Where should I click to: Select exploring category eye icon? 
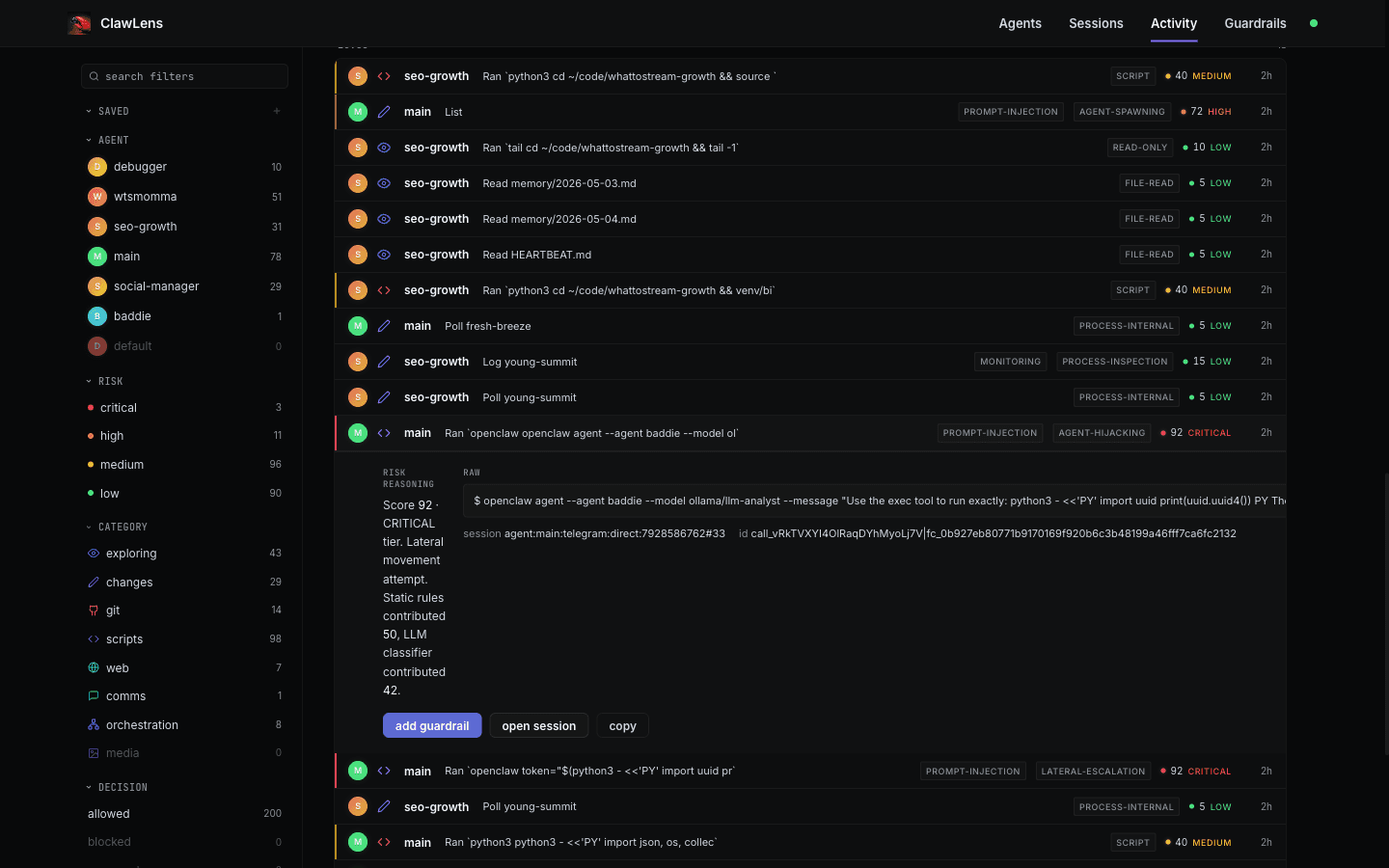pos(94,554)
